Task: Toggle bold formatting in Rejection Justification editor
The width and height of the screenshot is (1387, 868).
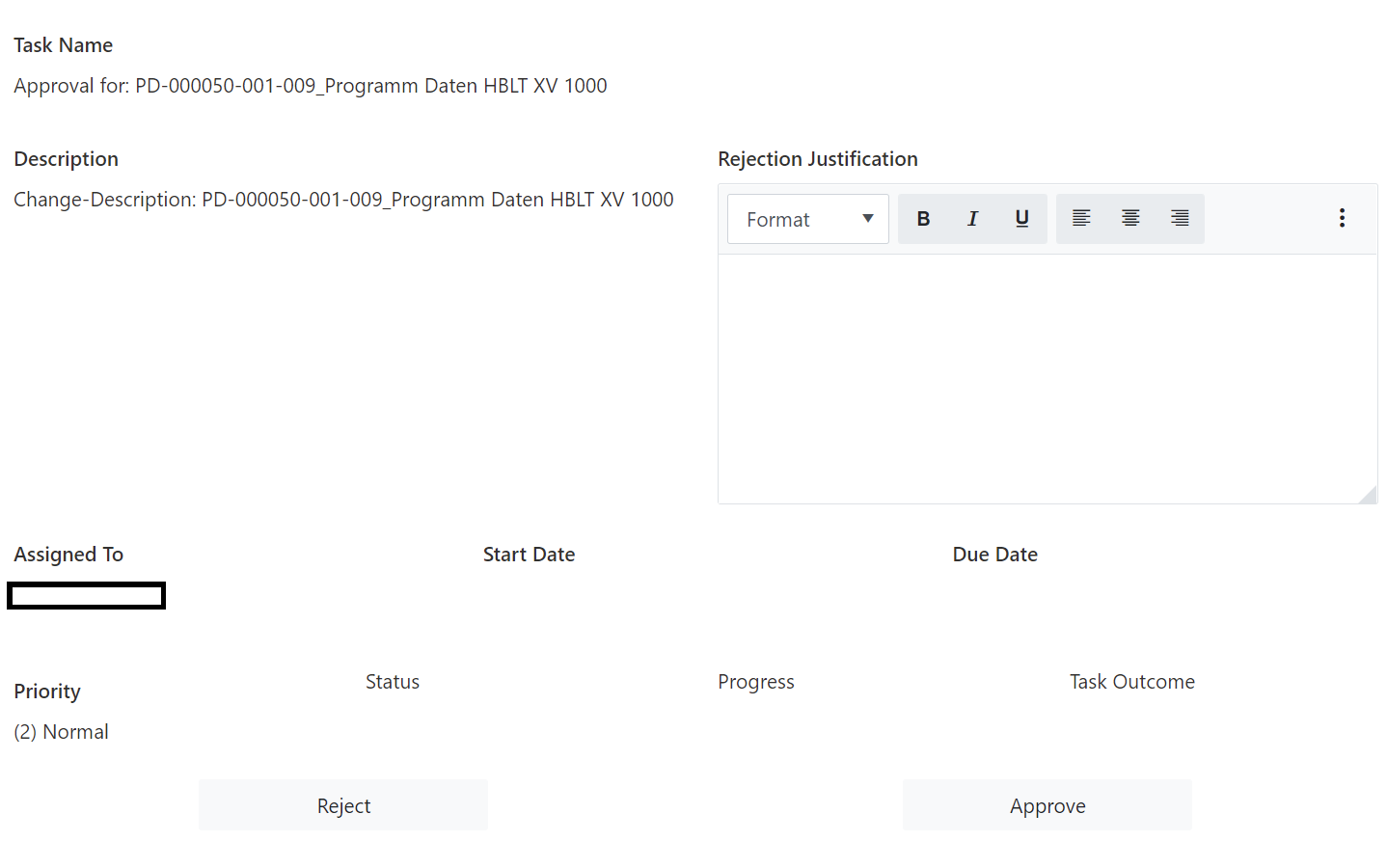Action: [x=923, y=219]
